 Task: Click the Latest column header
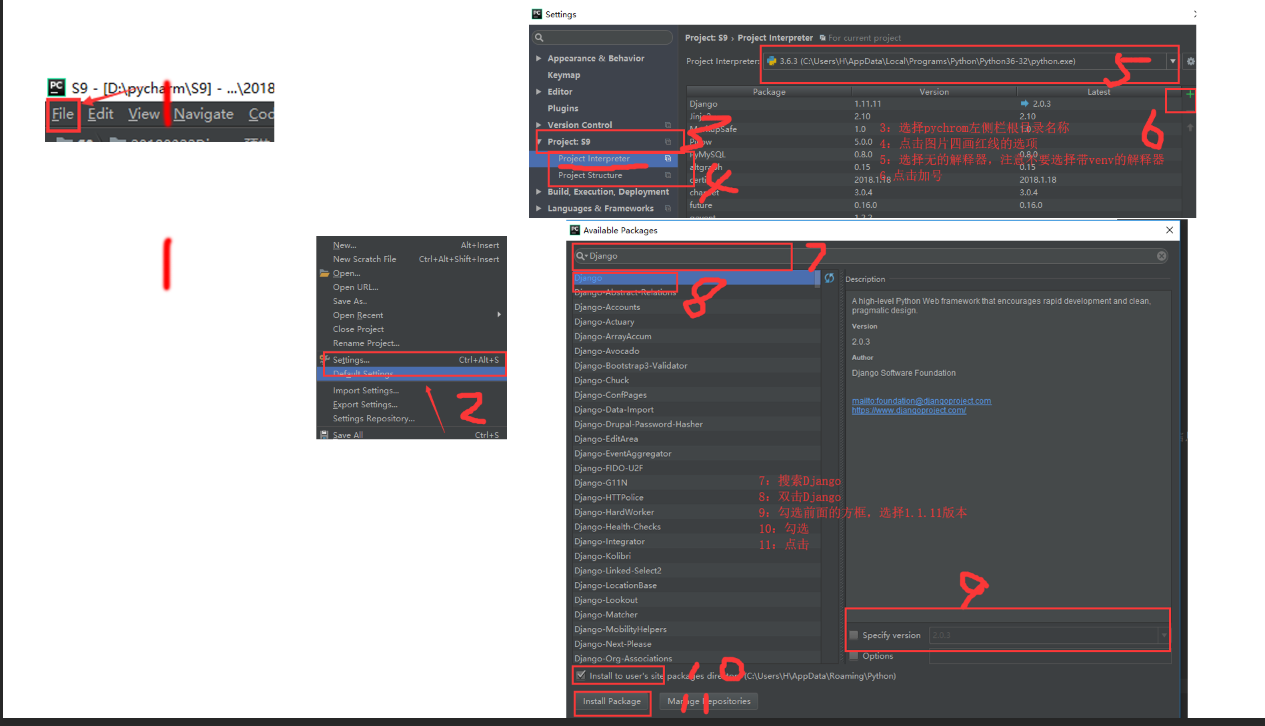(x=1098, y=92)
